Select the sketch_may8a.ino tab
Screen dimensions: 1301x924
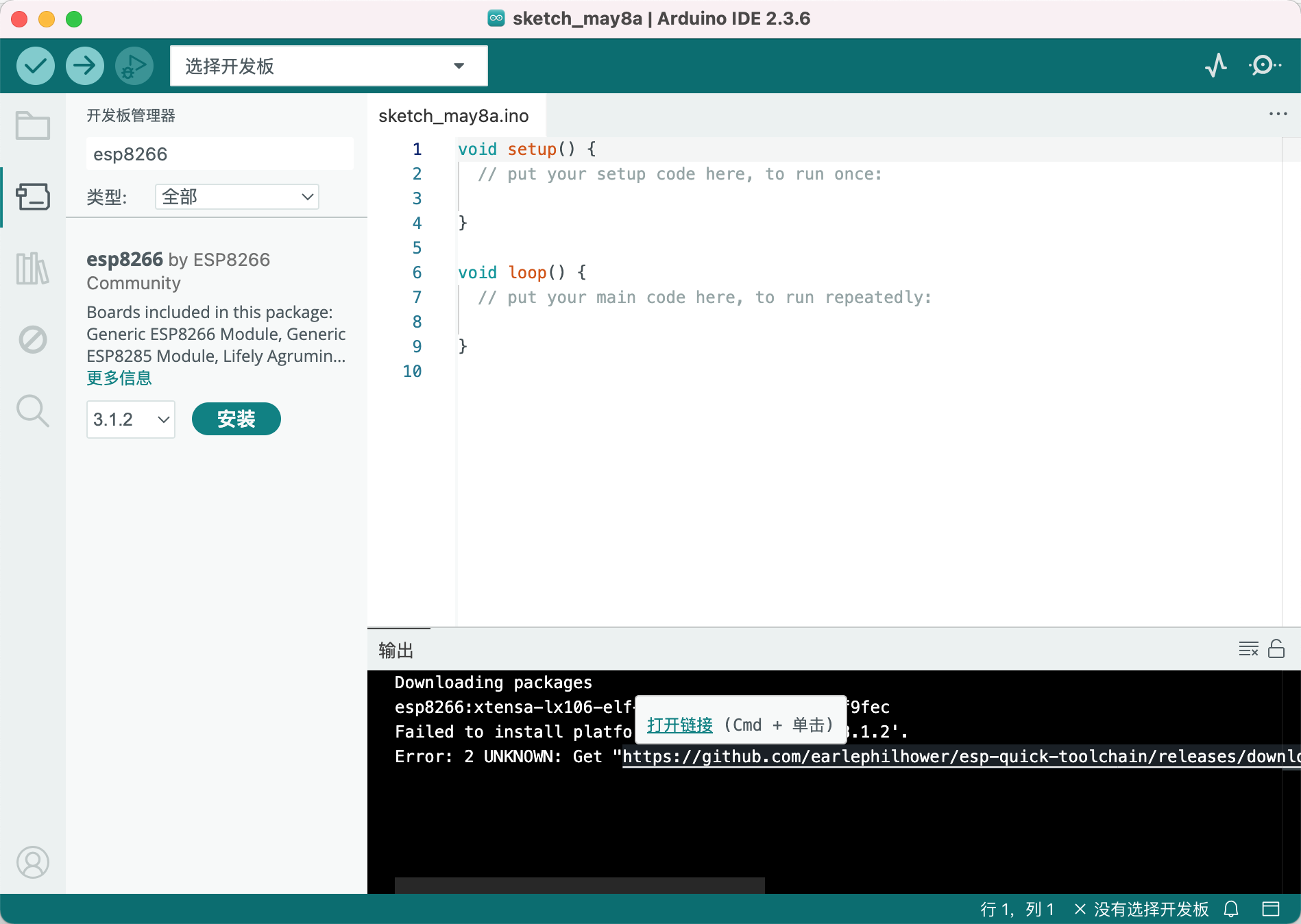pyautogui.click(x=454, y=116)
